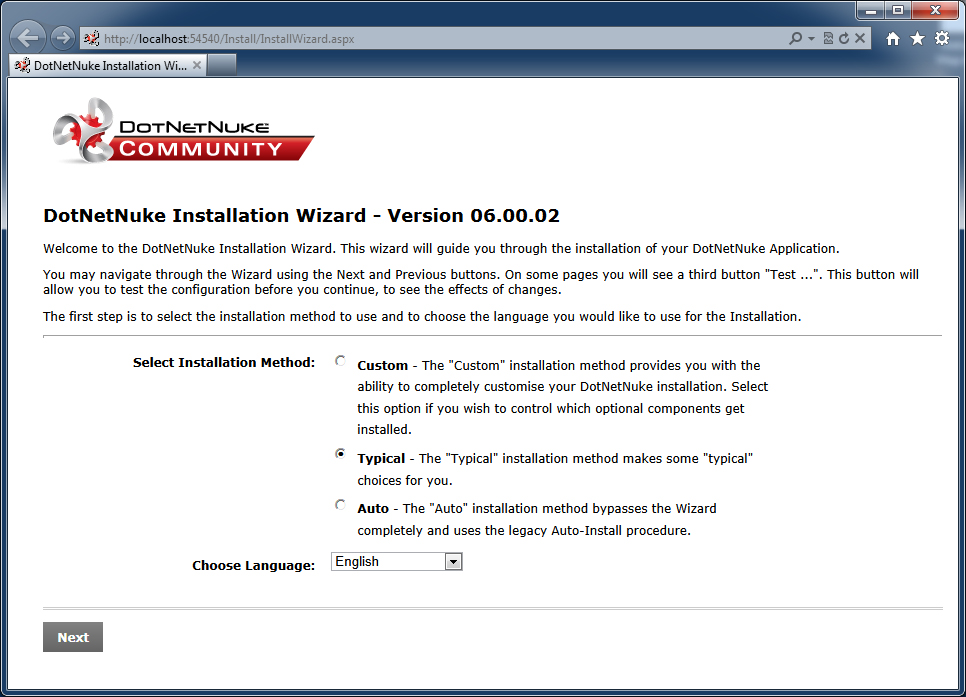The width and height of the screenshot is (966, 697).
Task: Click the DotNetNuke Community logo
Action: pos(183,131)
